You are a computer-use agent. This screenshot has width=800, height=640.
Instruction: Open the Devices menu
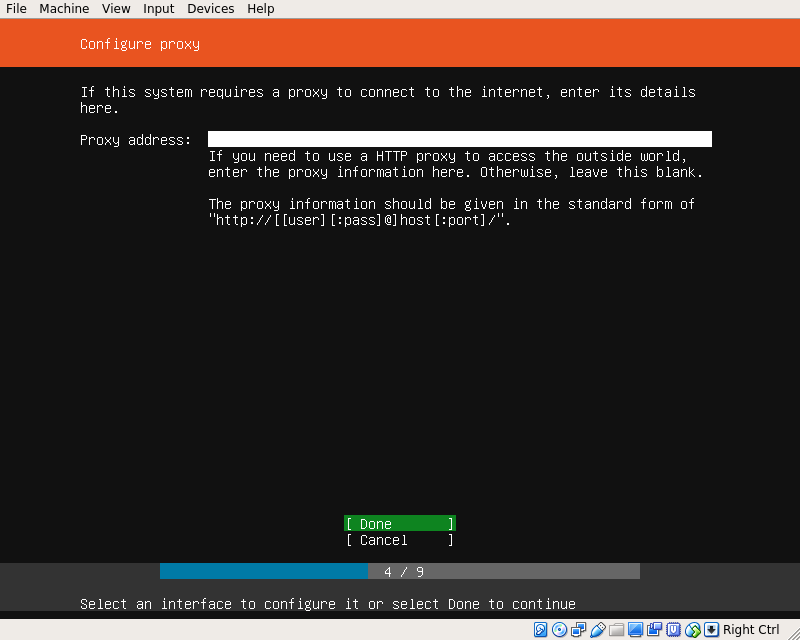210,9
